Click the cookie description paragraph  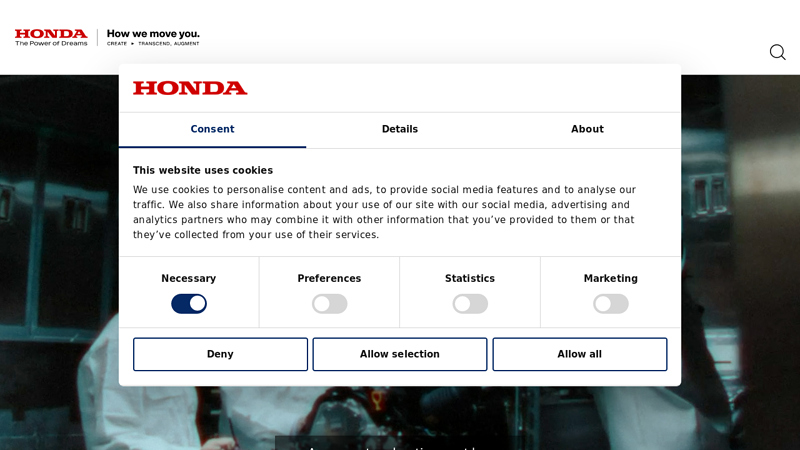coord(385,212)
